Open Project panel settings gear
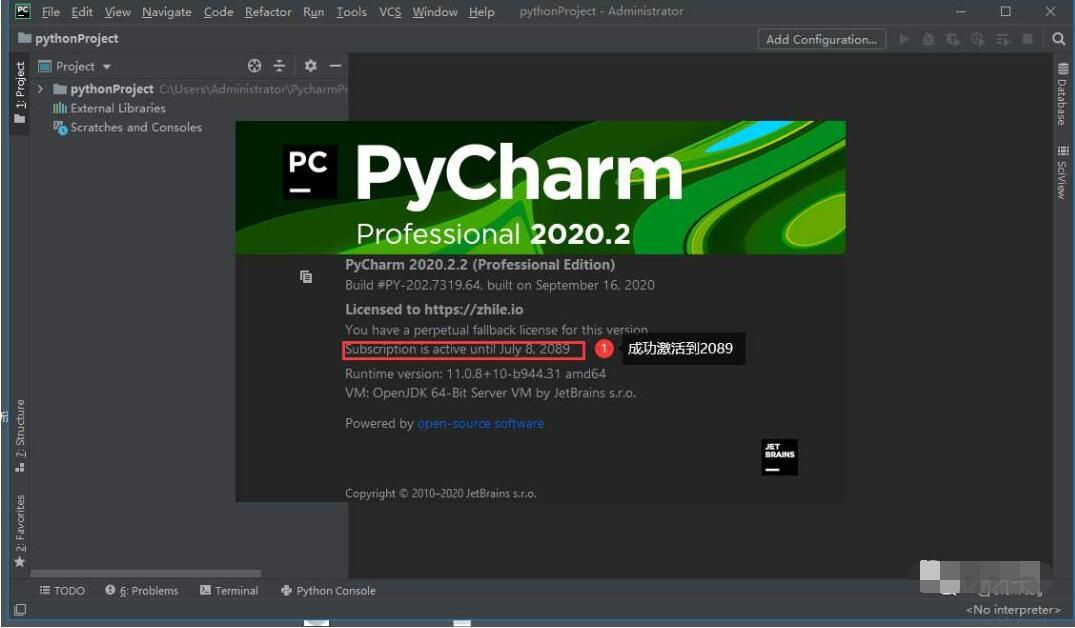Image resolution: width=1075 pixels, height=628 pixels. coord(311,66)
